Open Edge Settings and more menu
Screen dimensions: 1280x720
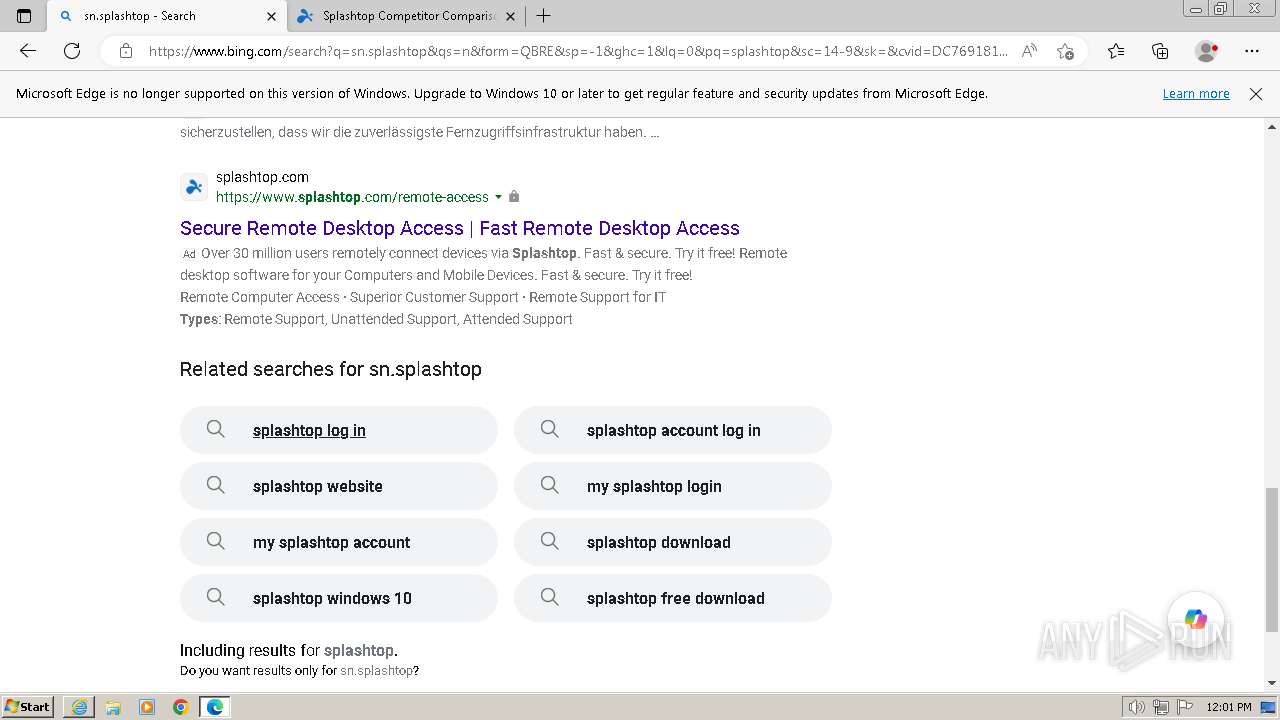point(1252,51)
